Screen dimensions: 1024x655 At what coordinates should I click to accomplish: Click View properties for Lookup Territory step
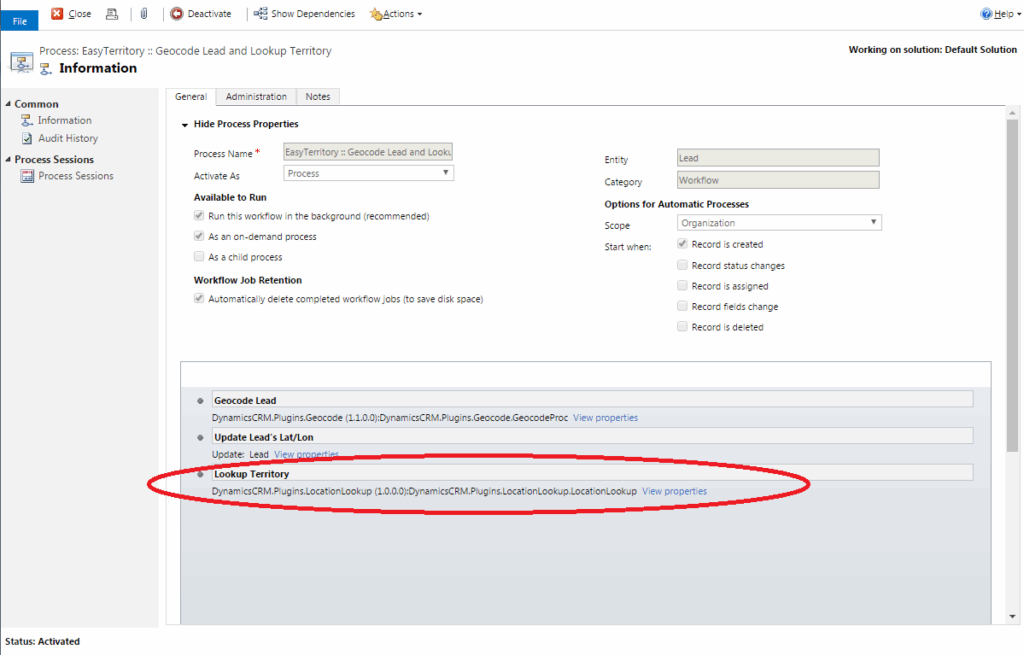pyautogui.click(x=674, y=491)
